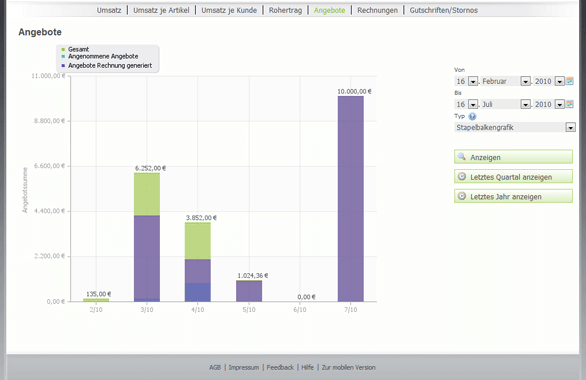Click the clock icon on Letztes Quartal anzeigen
Viewport: 586px width, 380px height.
(462, 176)
